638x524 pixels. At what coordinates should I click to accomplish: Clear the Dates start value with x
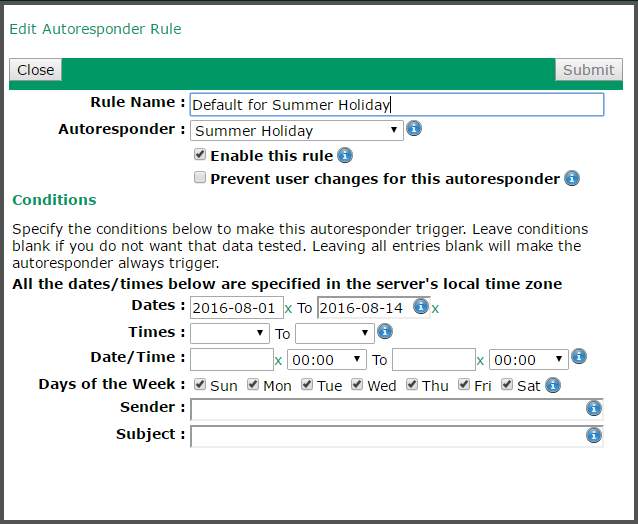click(288, 309)
